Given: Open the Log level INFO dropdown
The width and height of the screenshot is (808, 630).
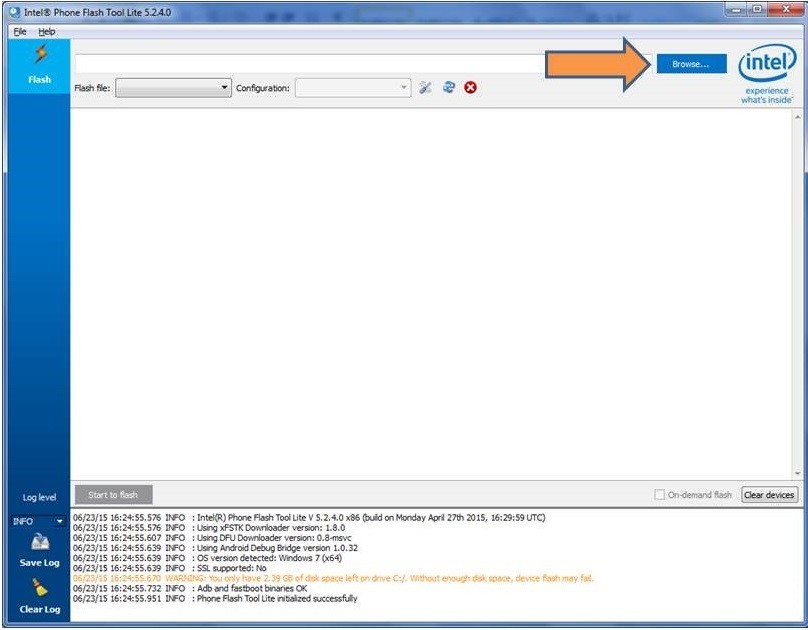Looking at the screenshot, I should coord(39,521).
